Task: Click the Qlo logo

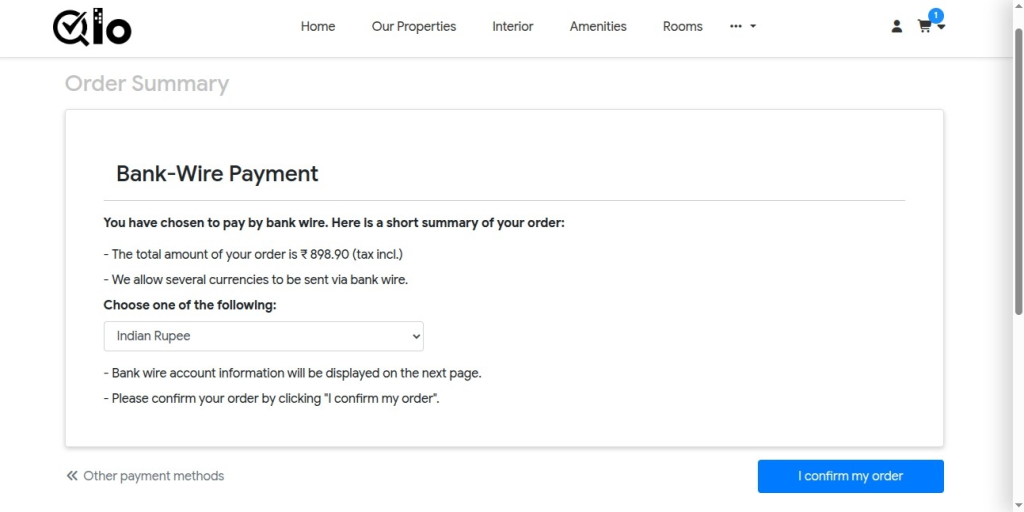Action: (92, 28)
